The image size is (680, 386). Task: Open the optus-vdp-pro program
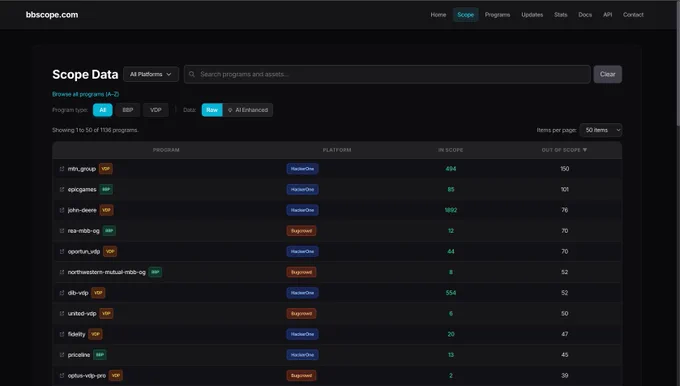pos(87,376)
